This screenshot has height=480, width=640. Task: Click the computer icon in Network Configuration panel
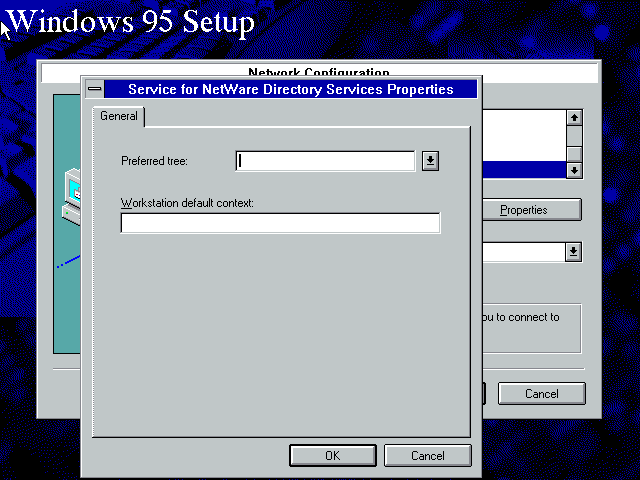pyautogui.click(x=72, y=197)
